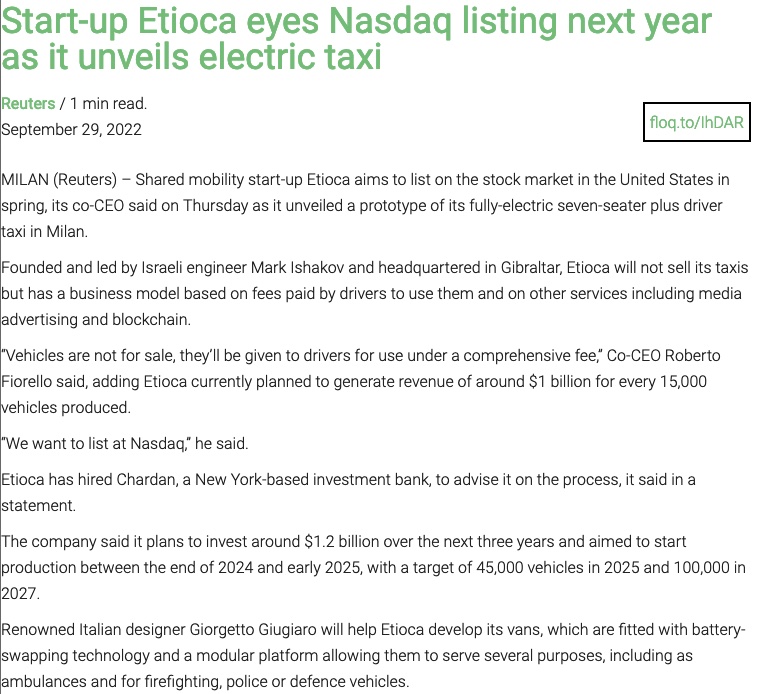Viewport: 761px width, 694px height.
Task: Click the word Gibraltar in the article
Action: tap(531, 267)
